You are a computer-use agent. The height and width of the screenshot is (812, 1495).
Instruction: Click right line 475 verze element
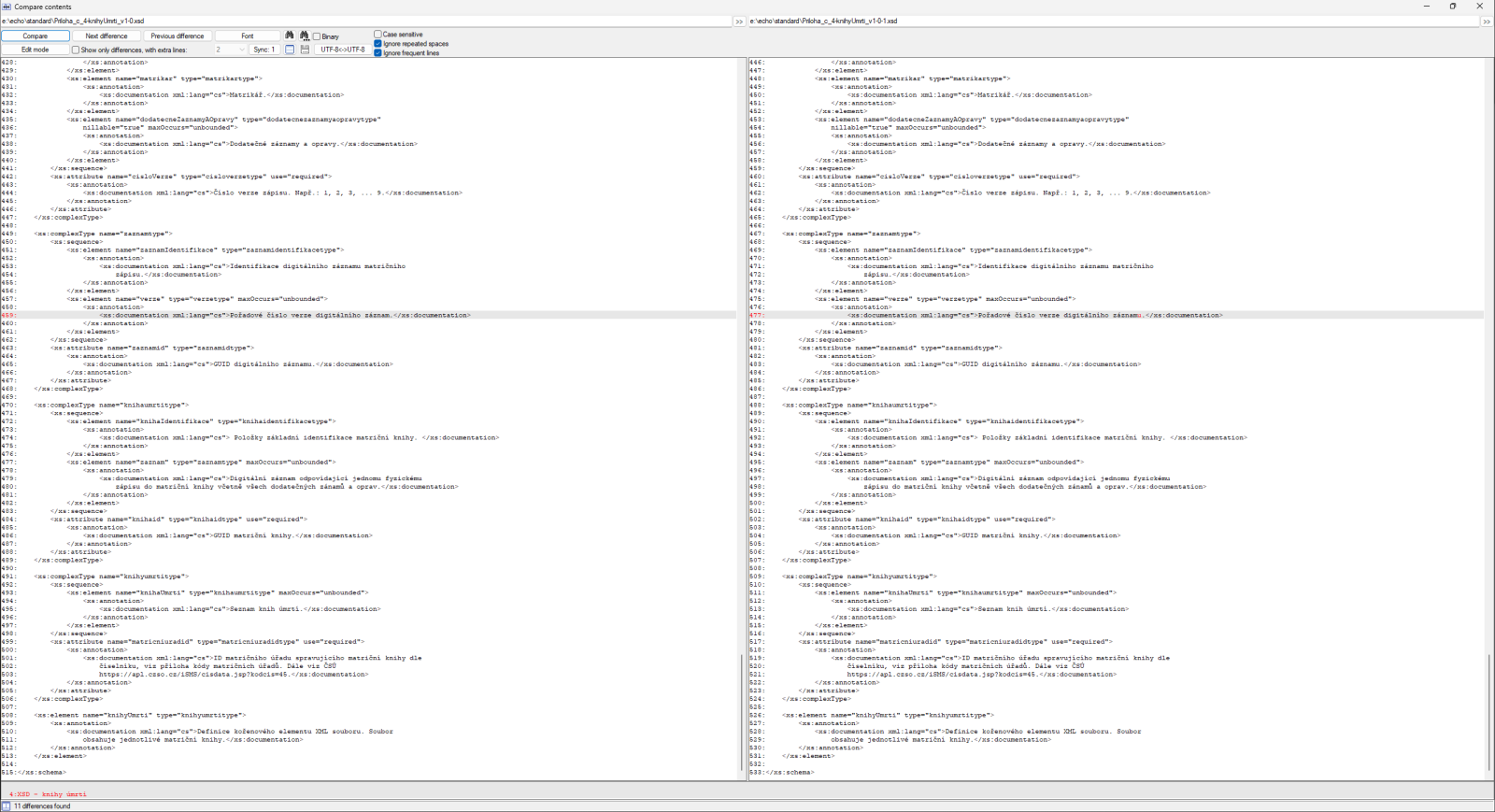tap(945, 299)
